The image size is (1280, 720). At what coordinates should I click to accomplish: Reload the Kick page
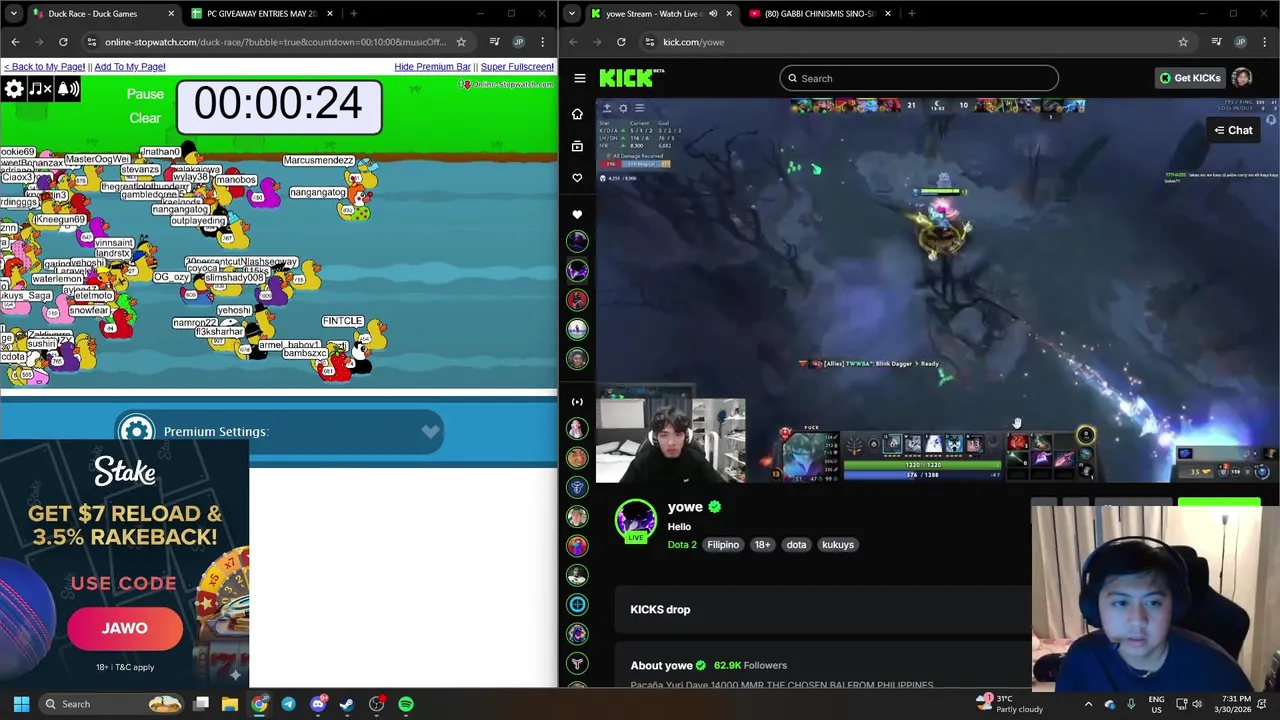pos(621,42)
